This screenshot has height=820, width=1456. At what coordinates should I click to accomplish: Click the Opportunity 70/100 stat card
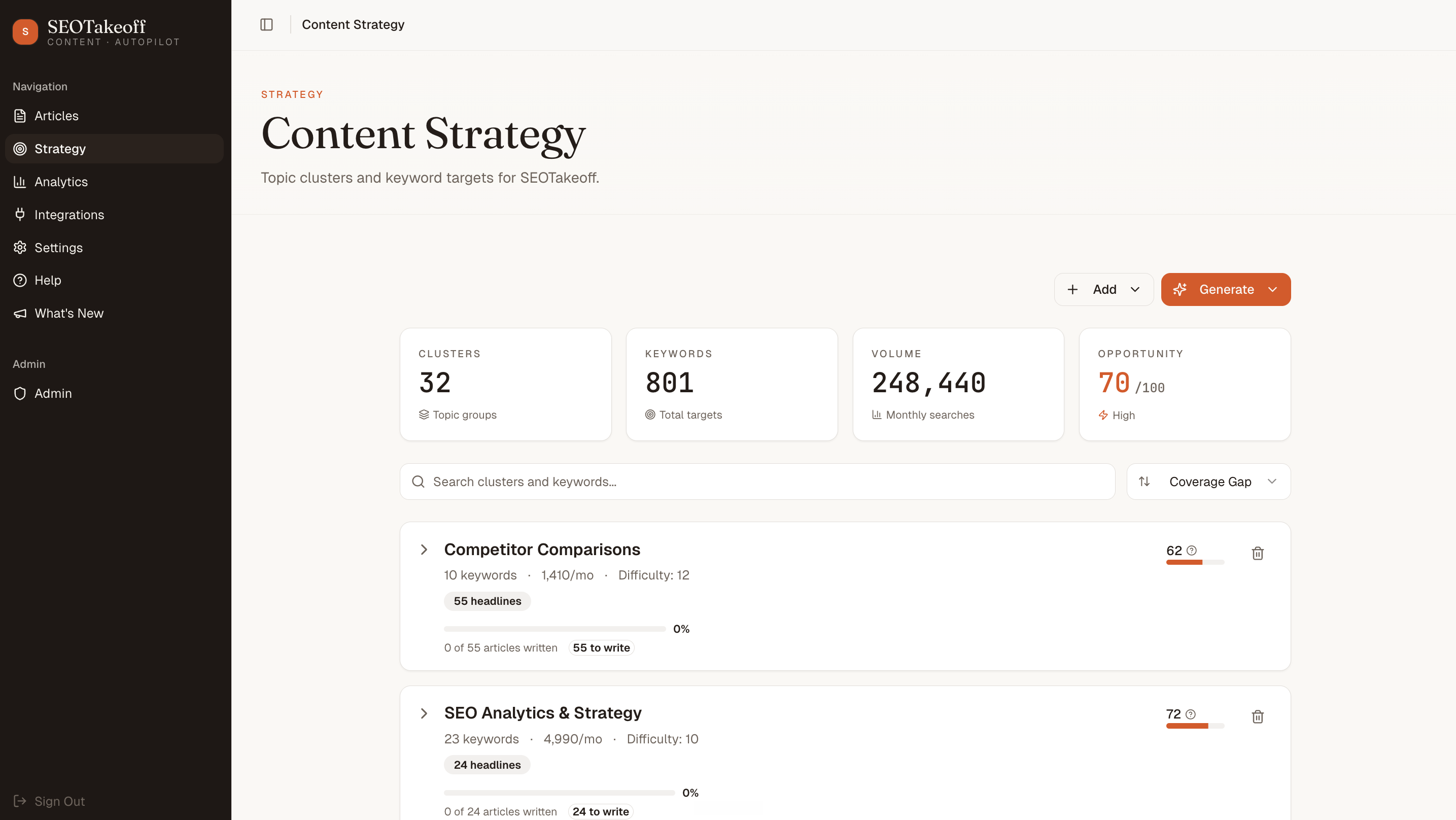(x=1185, y=385)
